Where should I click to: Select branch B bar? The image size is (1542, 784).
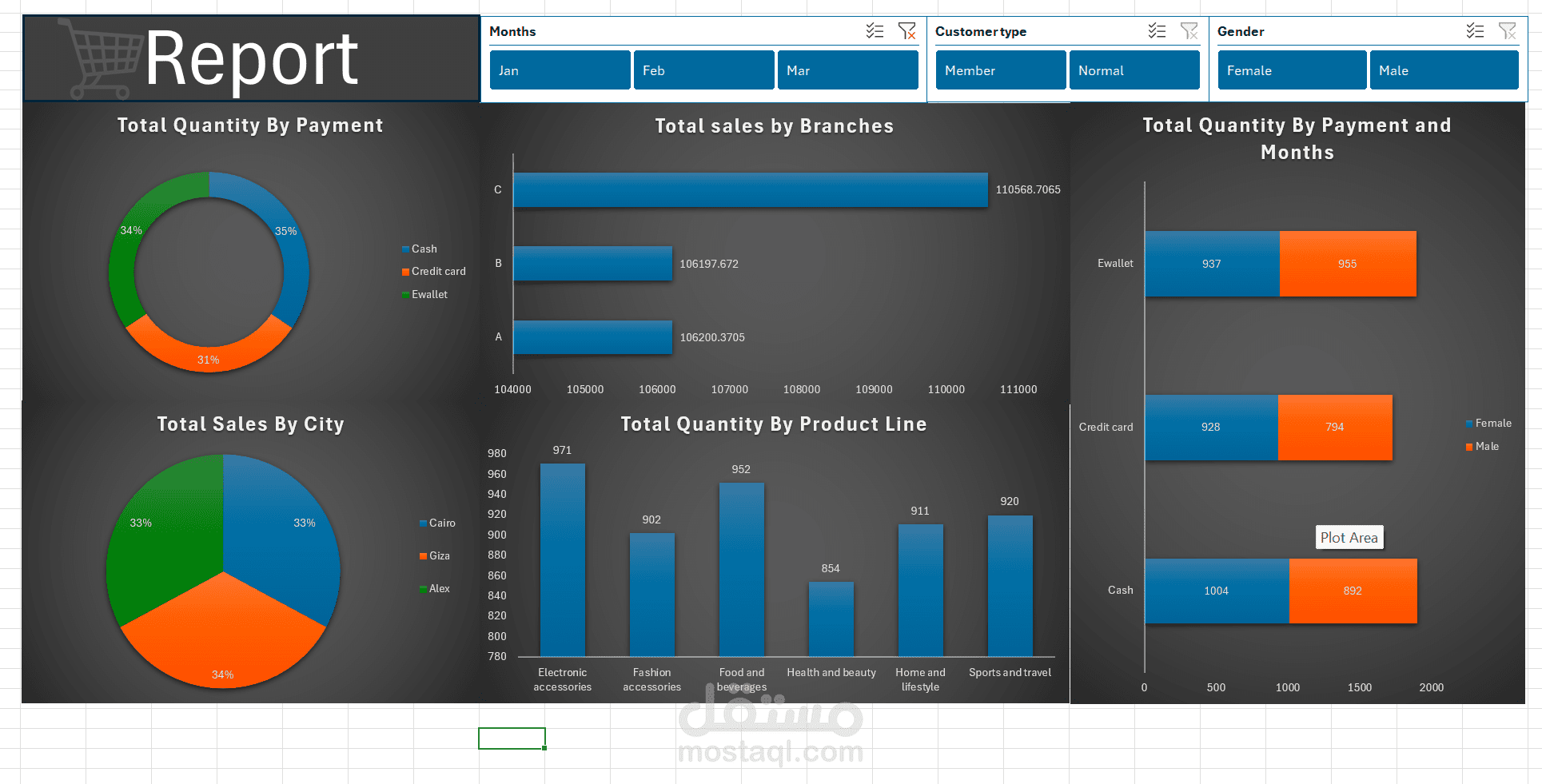[x=593, y=264]
